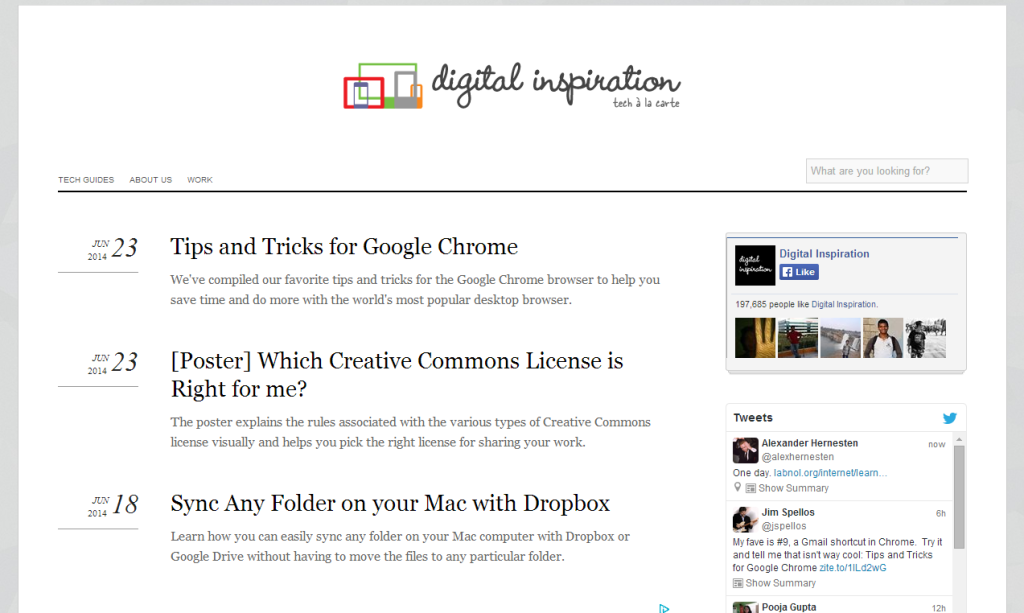Click the Digital Inspiration Facebook page avatar
This screenshot has width=1024, height=613.
pos(754,265)
